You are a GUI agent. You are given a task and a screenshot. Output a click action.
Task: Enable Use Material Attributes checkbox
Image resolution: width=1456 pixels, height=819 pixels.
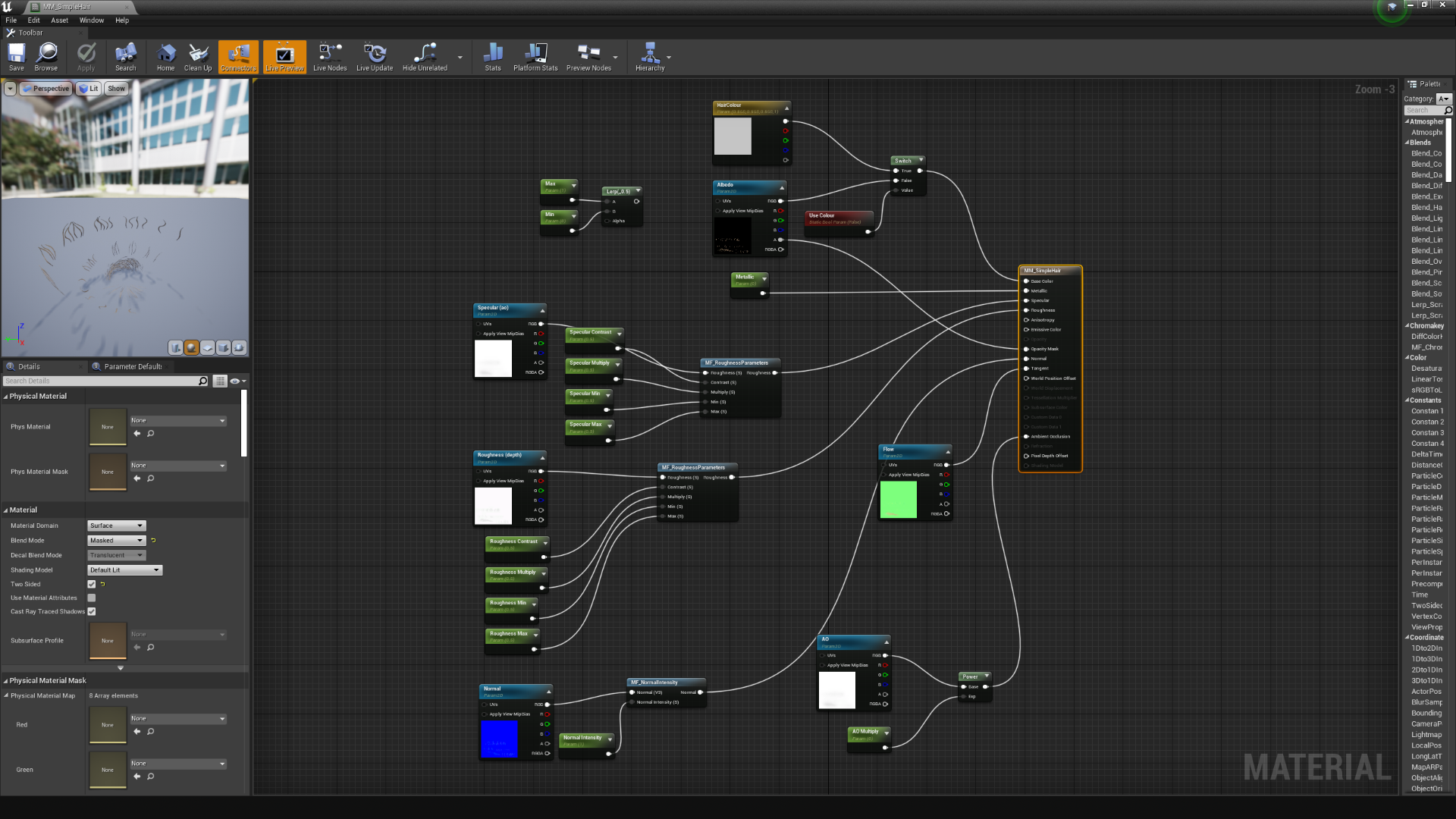(x=92, y=598)
